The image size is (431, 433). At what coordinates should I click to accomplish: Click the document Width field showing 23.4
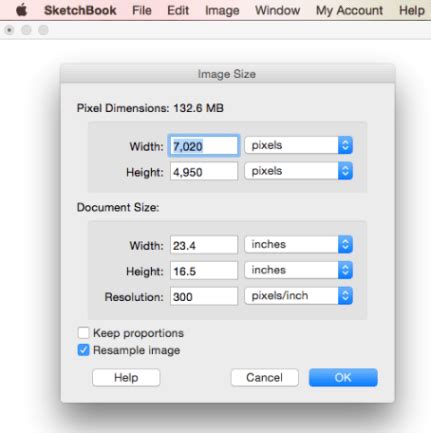pos(204,245)
